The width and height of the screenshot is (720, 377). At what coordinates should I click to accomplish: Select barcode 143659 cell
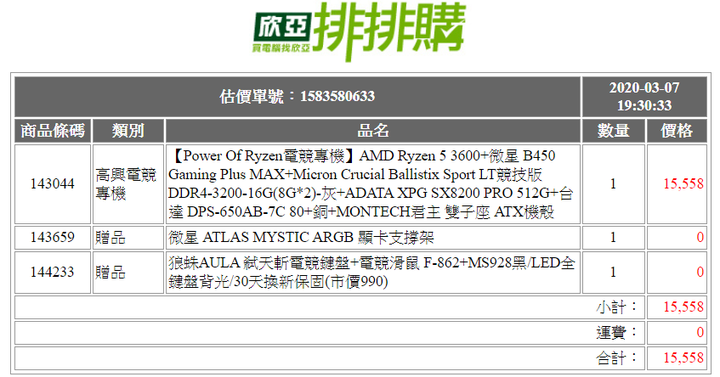click(x=53, y=237)
